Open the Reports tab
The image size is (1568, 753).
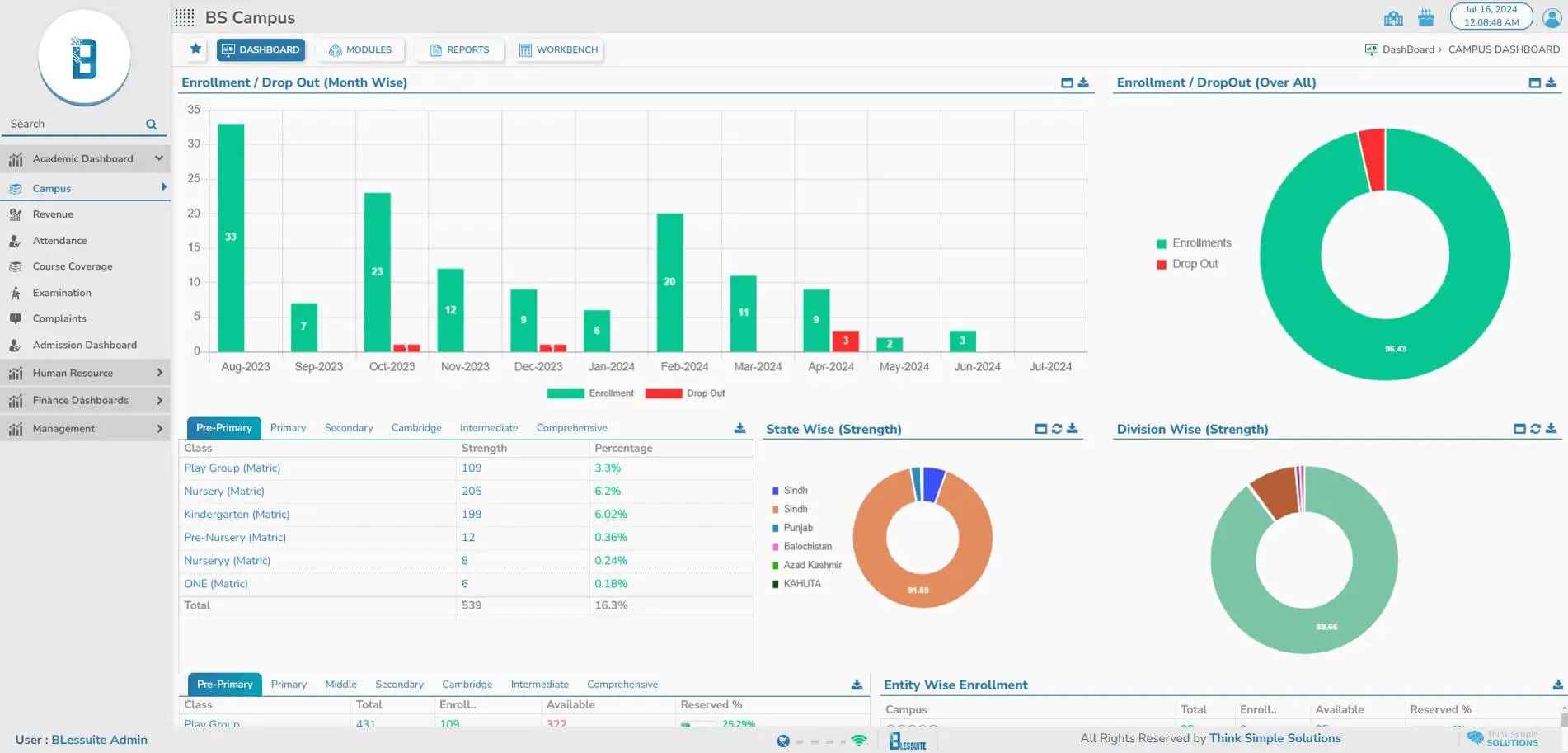tap(459, 50)
